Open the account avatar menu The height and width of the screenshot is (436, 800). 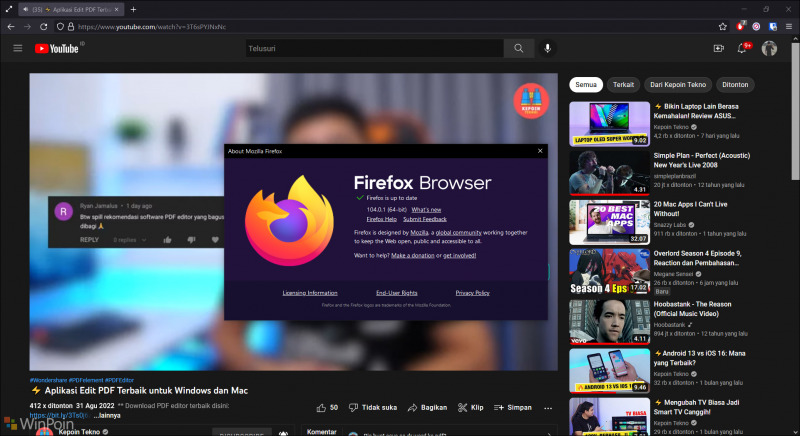[769, 48]
